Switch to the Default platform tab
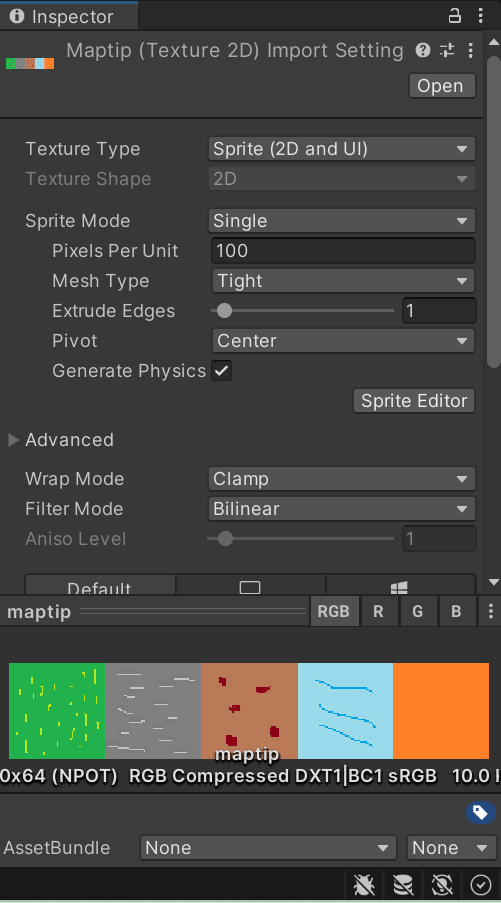This screenshot has height=903, width=501. [100, 585]
